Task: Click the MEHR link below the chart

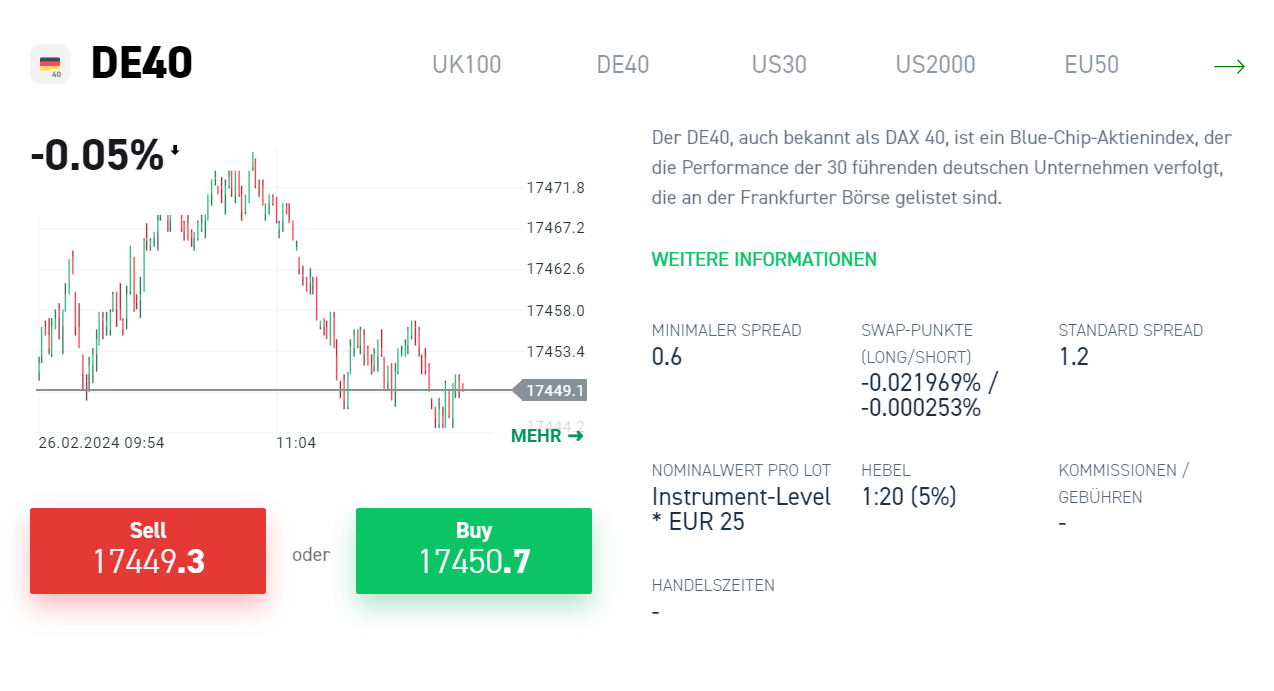Action: (x=536, y=435)
